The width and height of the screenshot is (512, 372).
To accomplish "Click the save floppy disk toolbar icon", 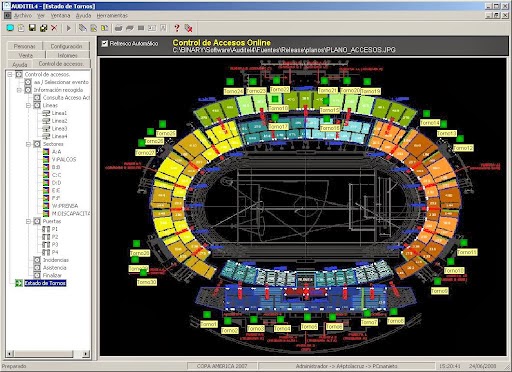I will (x=32, y=28).
